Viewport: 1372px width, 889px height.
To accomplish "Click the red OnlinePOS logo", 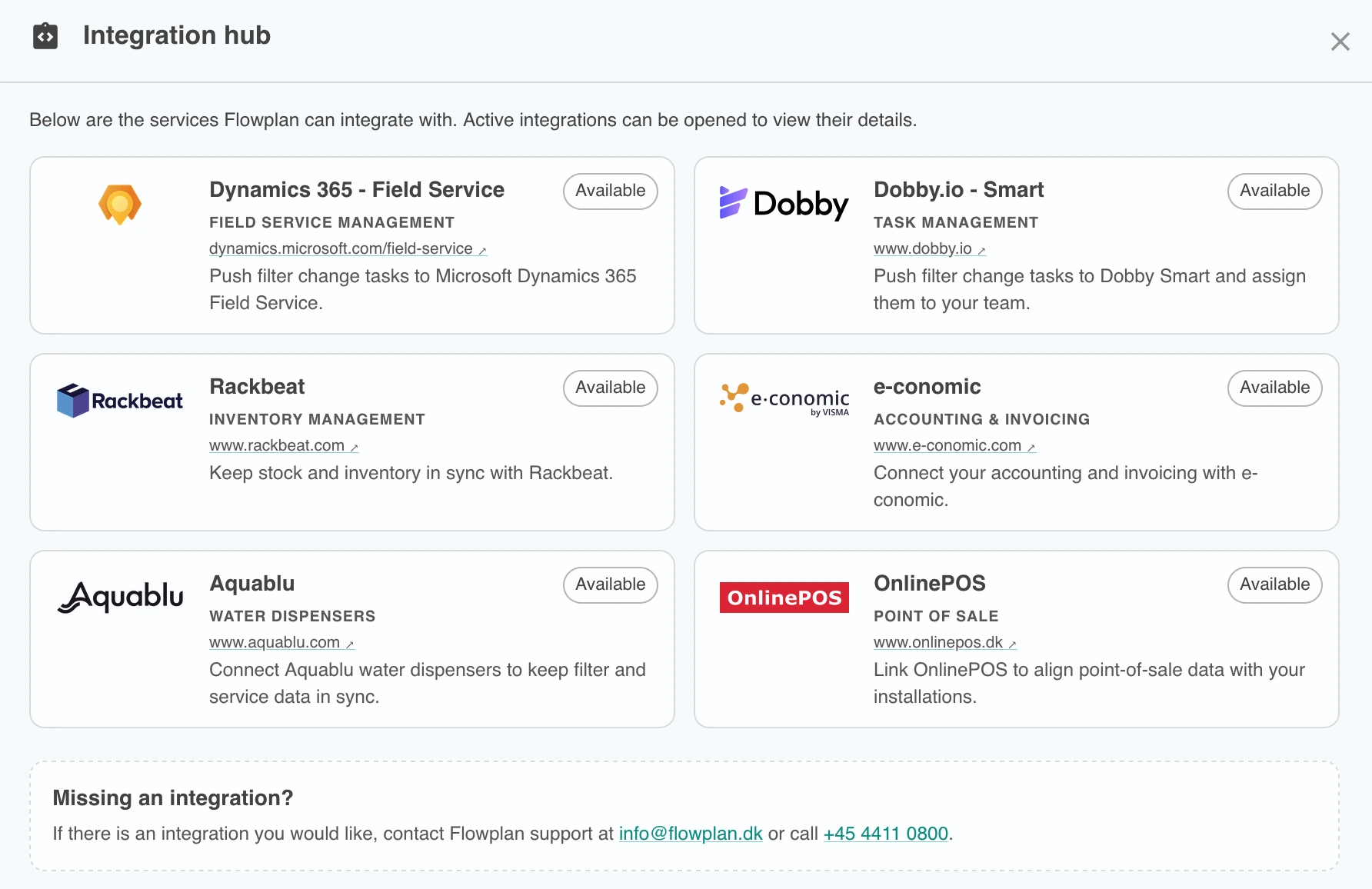I will click(784, 598).
